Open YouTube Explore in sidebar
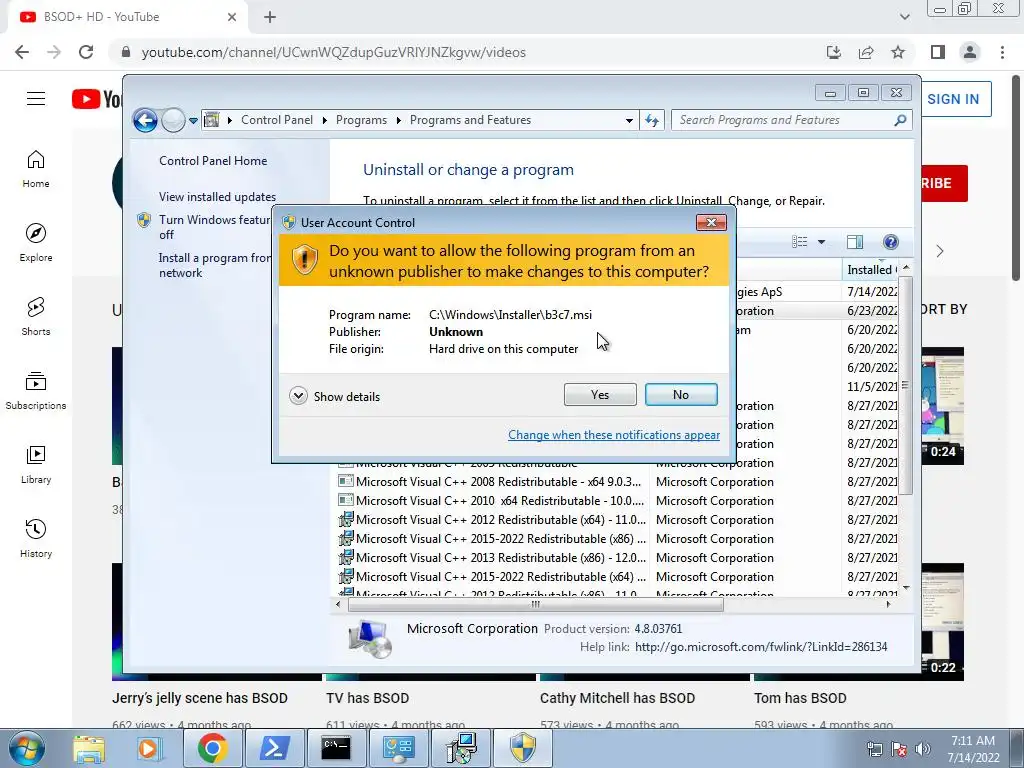 36,243
